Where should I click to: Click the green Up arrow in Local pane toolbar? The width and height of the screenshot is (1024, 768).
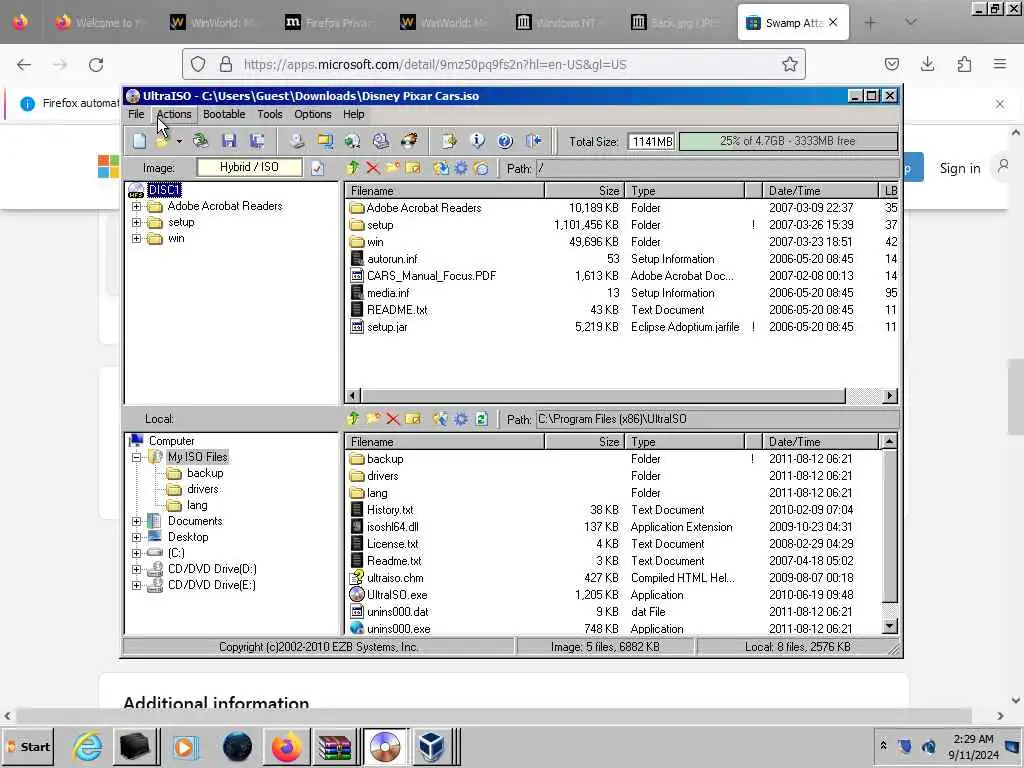point(353,419)
